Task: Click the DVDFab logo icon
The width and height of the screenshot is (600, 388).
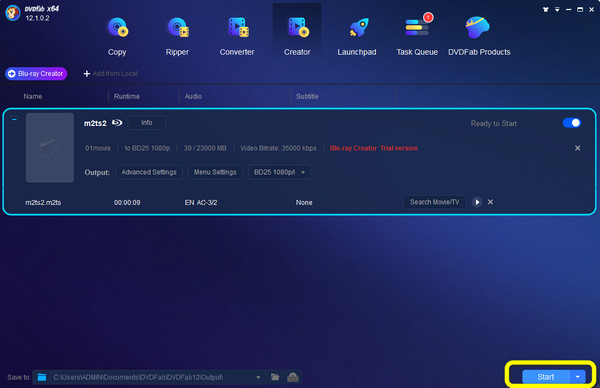Action: click(13, 13)
